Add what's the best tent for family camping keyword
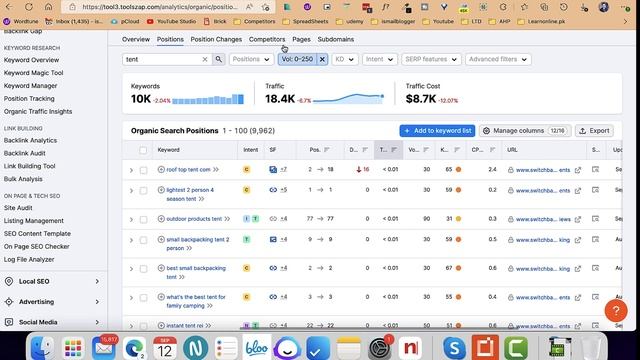 click(x=161, y=297)
